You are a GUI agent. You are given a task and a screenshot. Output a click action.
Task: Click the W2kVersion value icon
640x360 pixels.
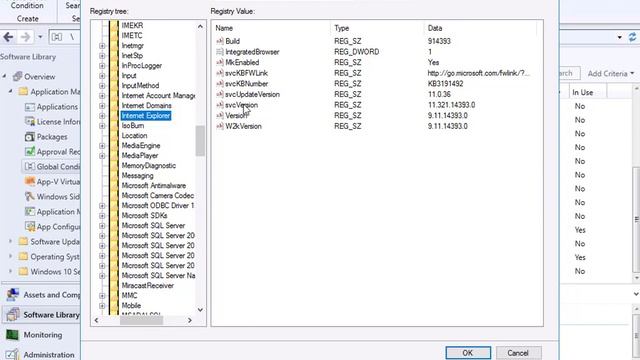pos(220,126)
